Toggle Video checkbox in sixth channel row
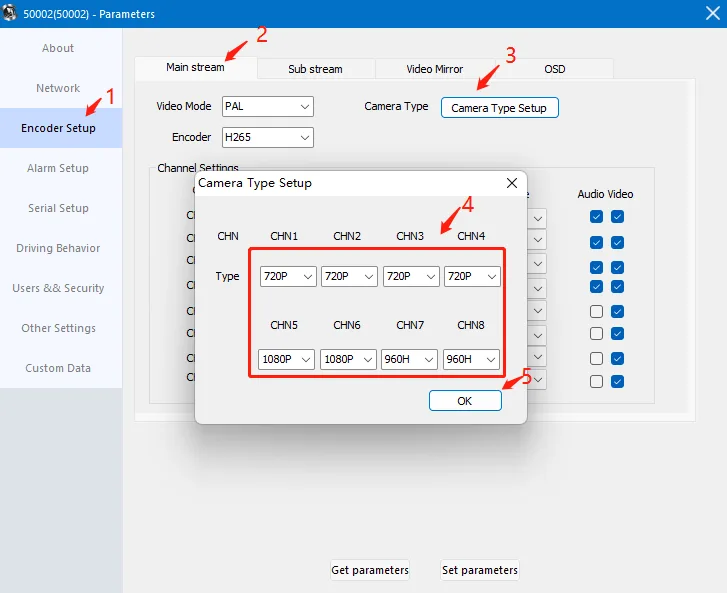Screen dimensions: 727x593 [x=617, y=333]
